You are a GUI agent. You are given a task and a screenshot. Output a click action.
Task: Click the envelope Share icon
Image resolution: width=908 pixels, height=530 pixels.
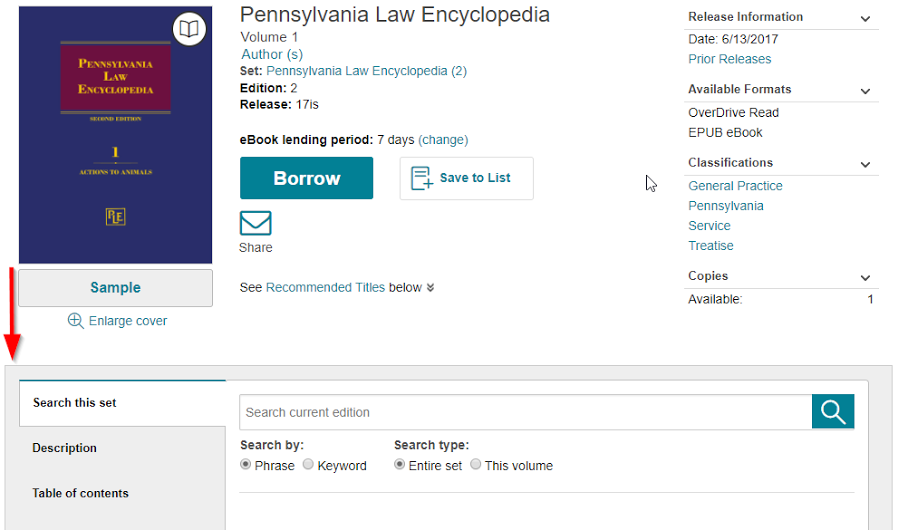tap(255, 223)
